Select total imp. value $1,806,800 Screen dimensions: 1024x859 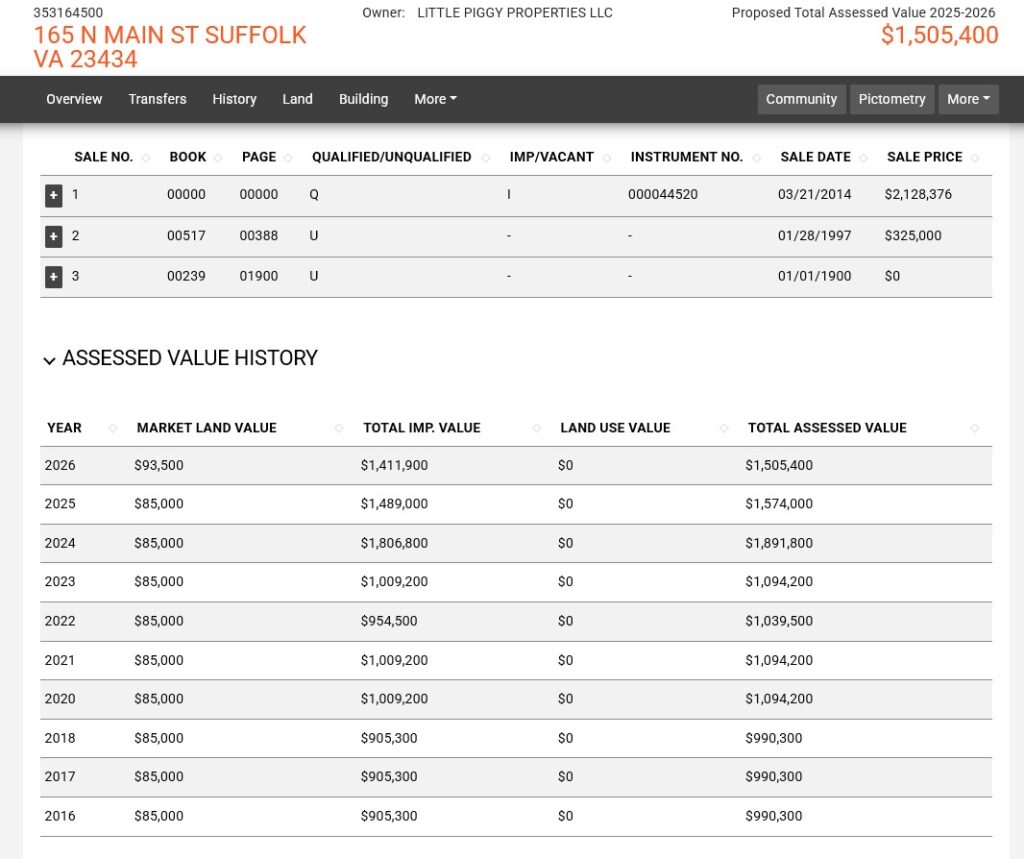394,543
